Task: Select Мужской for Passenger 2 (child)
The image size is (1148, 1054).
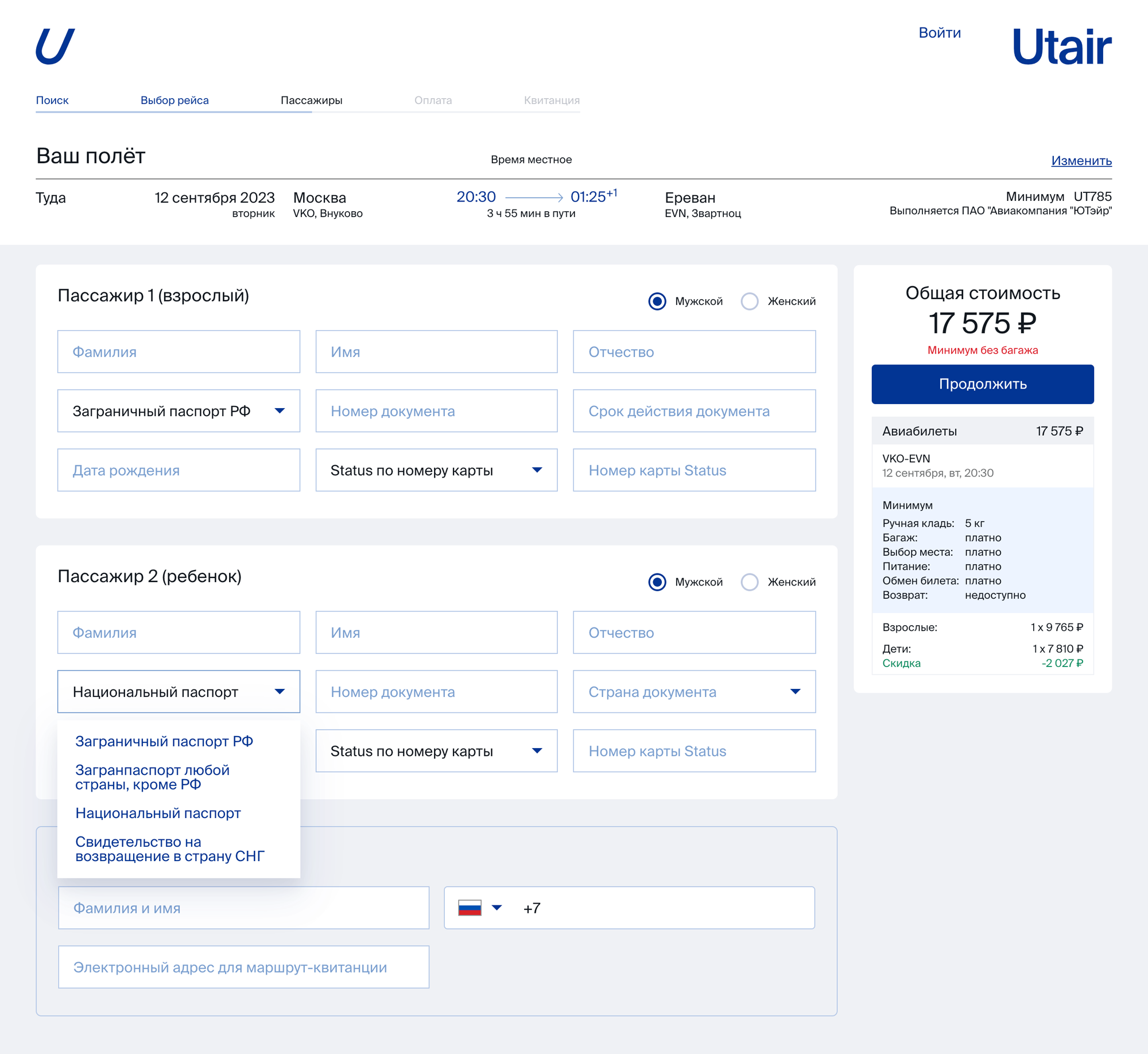Action: coord(657,582)
